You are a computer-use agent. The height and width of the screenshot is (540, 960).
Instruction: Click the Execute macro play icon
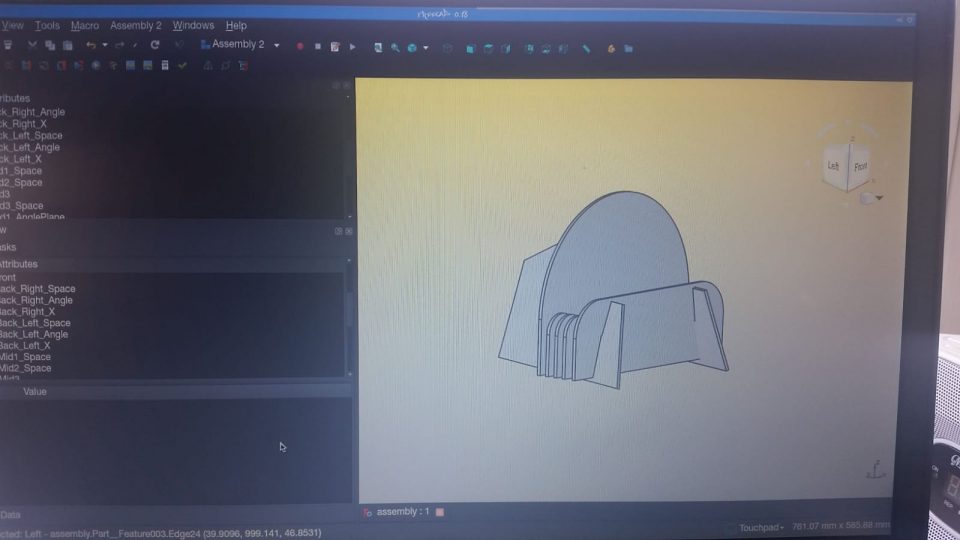(353, 47)
